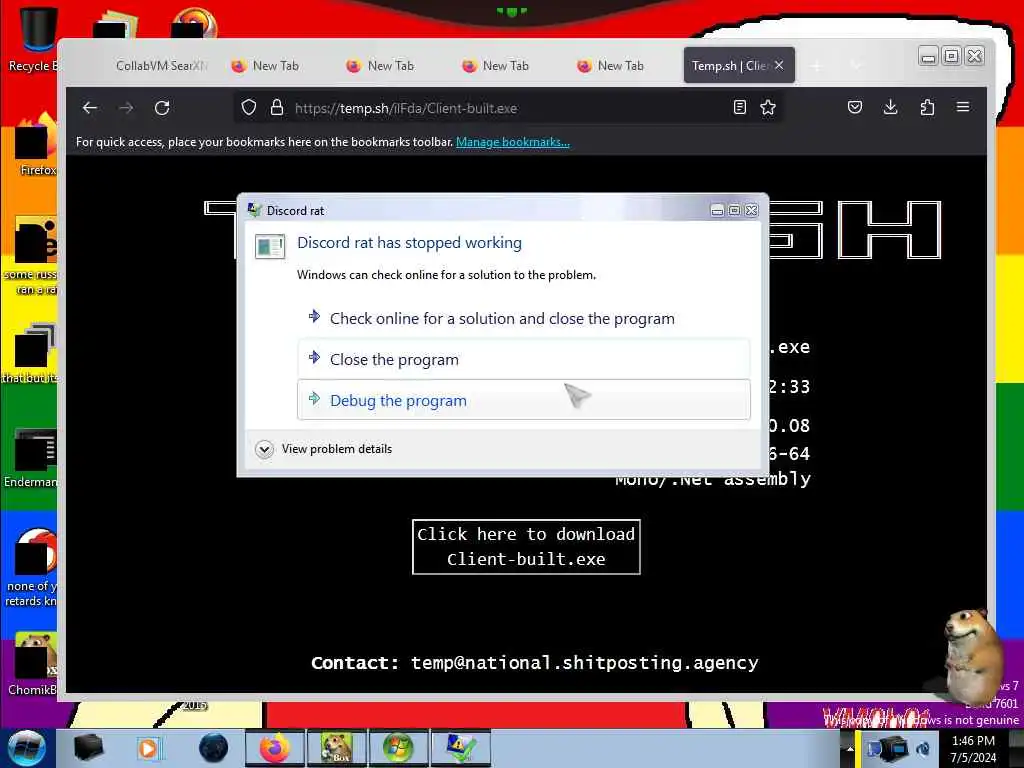1024x768 pixels.
Task: Choose Close the program option
Action: [x=524, y=359]
